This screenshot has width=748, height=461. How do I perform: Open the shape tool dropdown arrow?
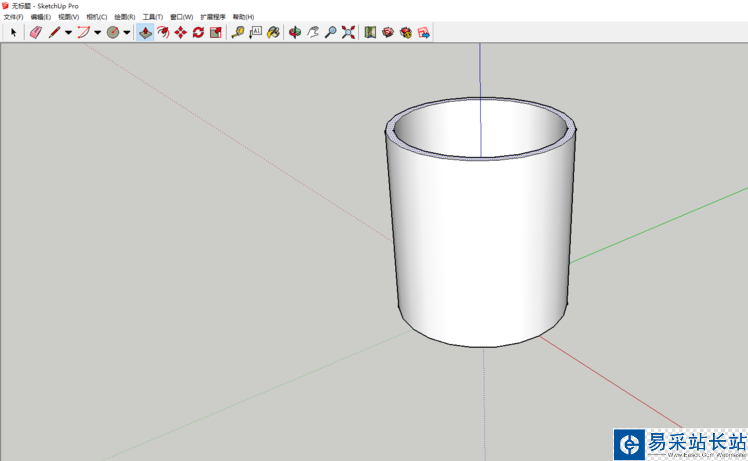pos(127,32)
